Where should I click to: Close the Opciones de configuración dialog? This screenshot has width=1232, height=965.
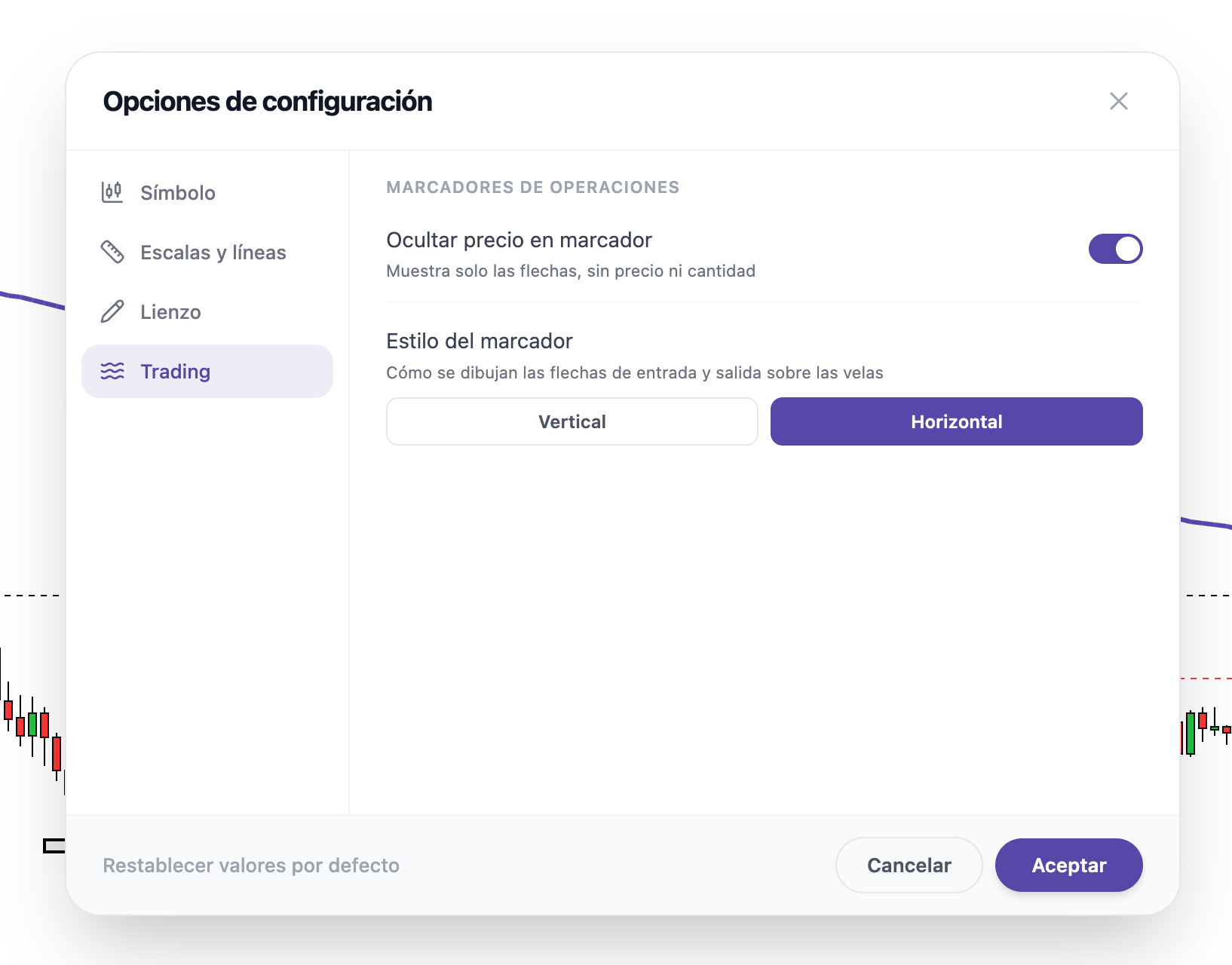1119,101
